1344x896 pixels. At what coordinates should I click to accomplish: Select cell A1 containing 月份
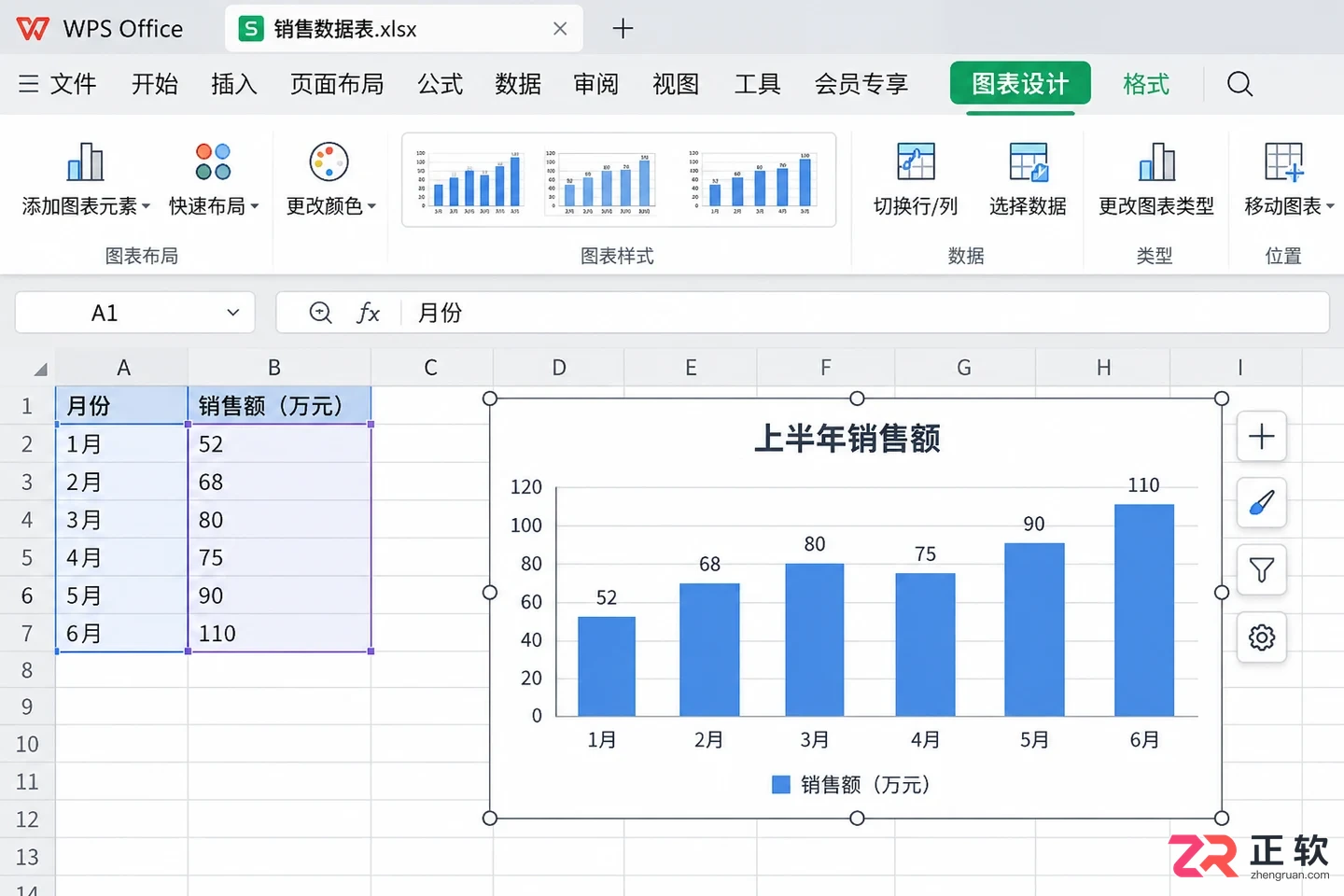[x=122, y=406]
